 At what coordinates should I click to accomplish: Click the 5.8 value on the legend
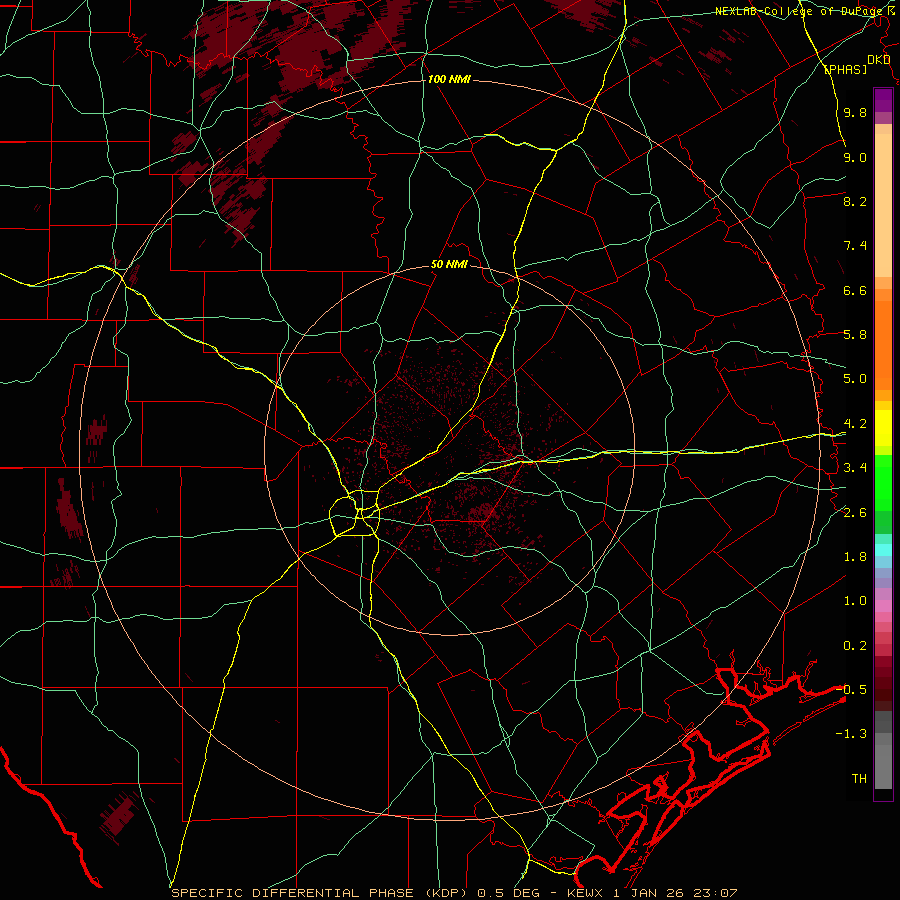pos(855,335)
